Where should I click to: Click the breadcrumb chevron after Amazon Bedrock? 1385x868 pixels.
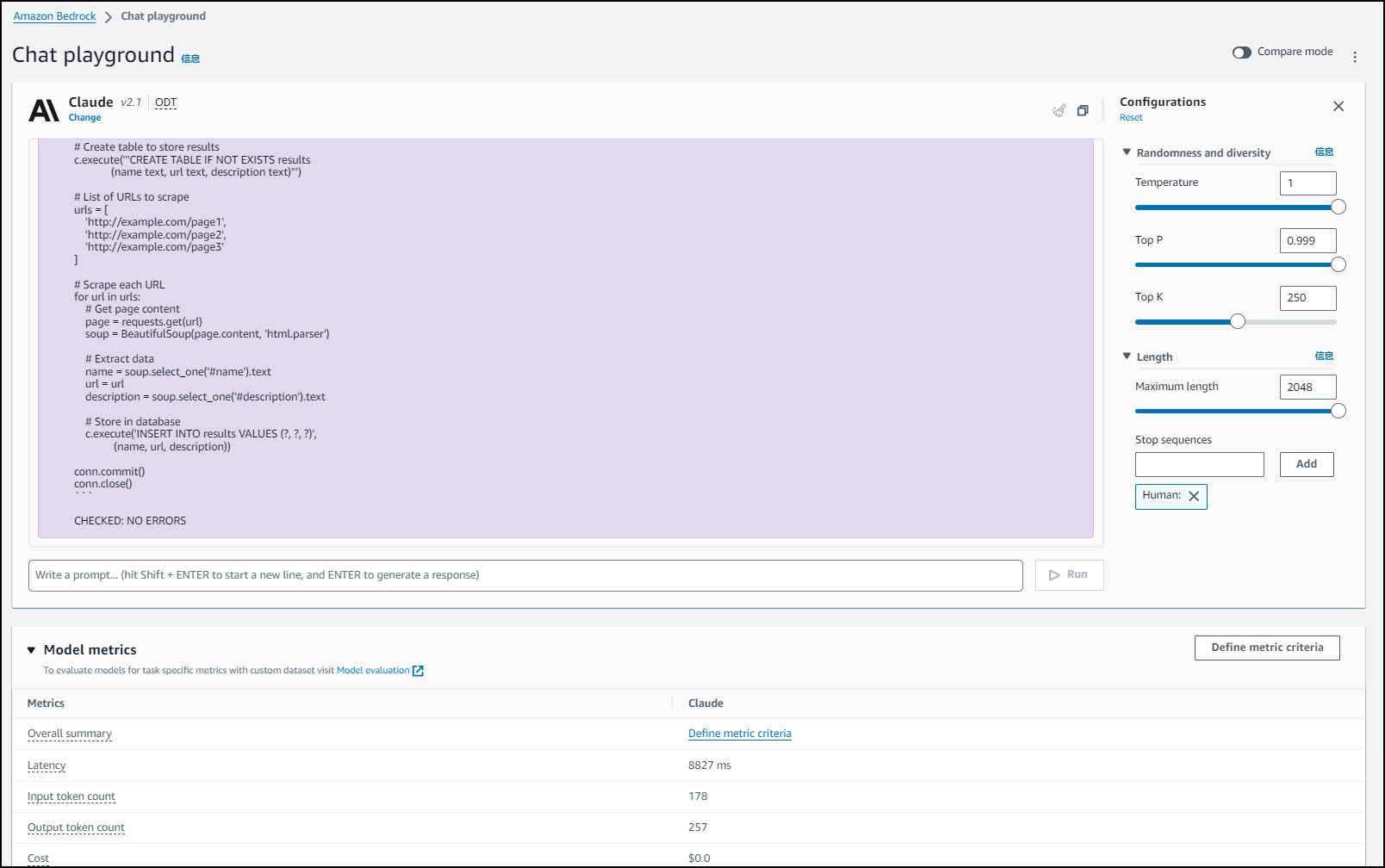click(109, 17)
